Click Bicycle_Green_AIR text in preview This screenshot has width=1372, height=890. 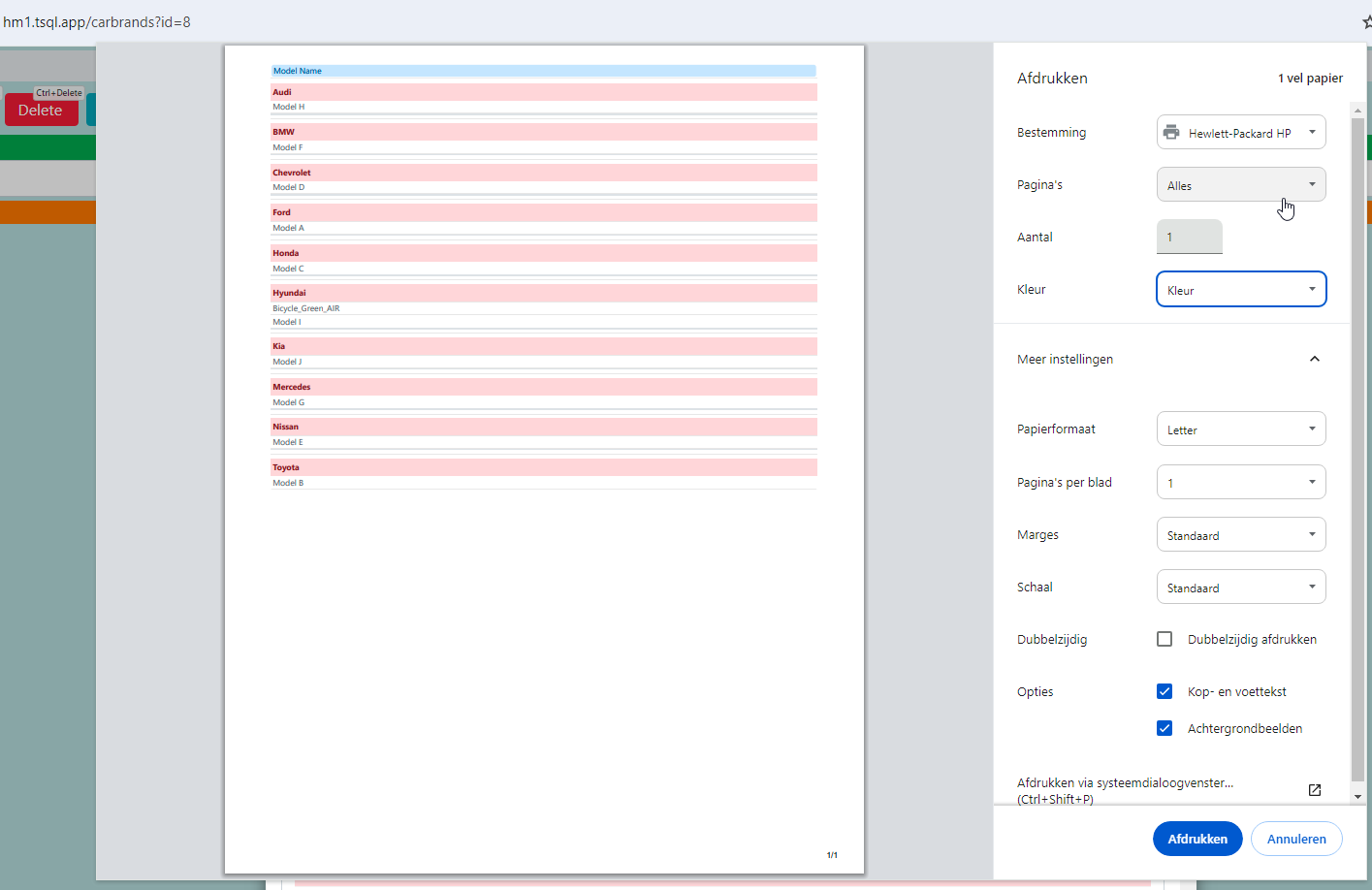tap(306, 308)
